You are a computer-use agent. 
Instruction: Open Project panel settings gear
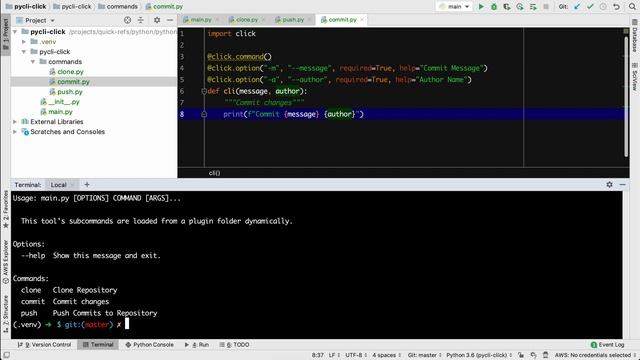point(157,20)
